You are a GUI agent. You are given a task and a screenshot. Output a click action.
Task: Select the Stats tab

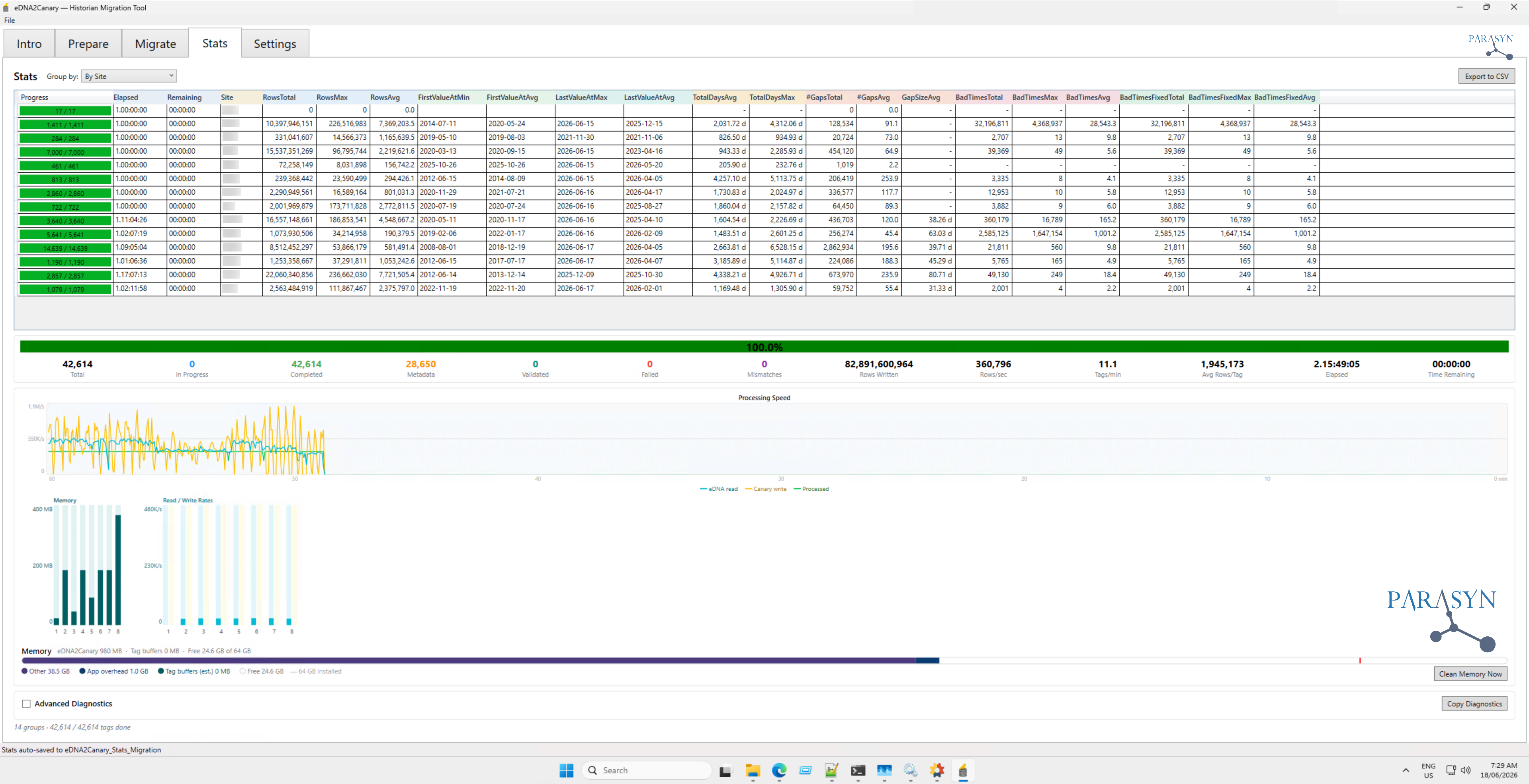(215, 43)
